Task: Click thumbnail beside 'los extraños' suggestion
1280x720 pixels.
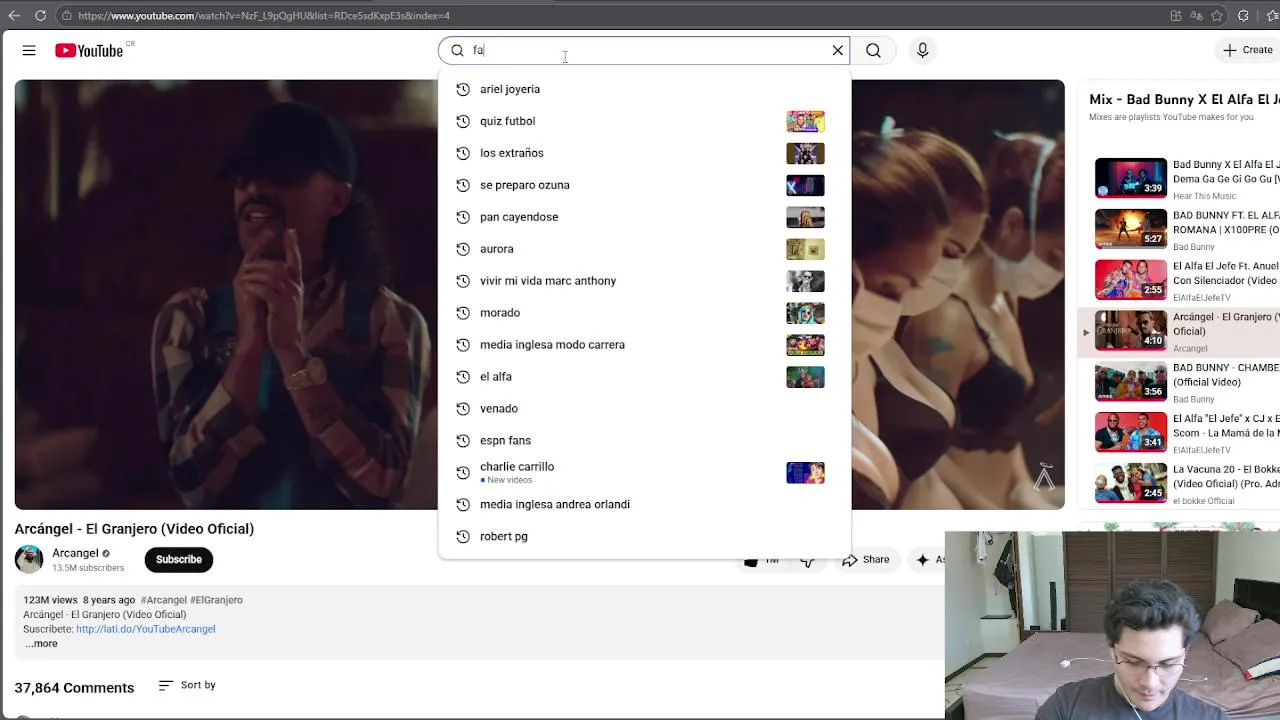Action: coord(805,153)
